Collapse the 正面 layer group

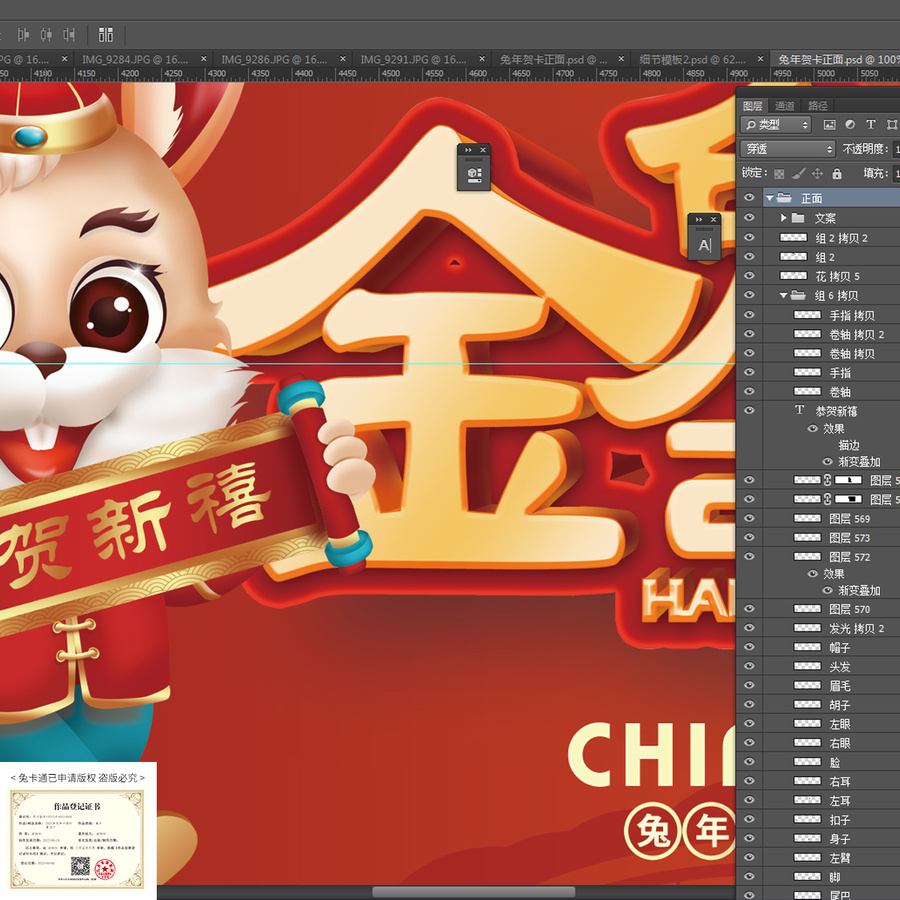[x=770, y=198]
